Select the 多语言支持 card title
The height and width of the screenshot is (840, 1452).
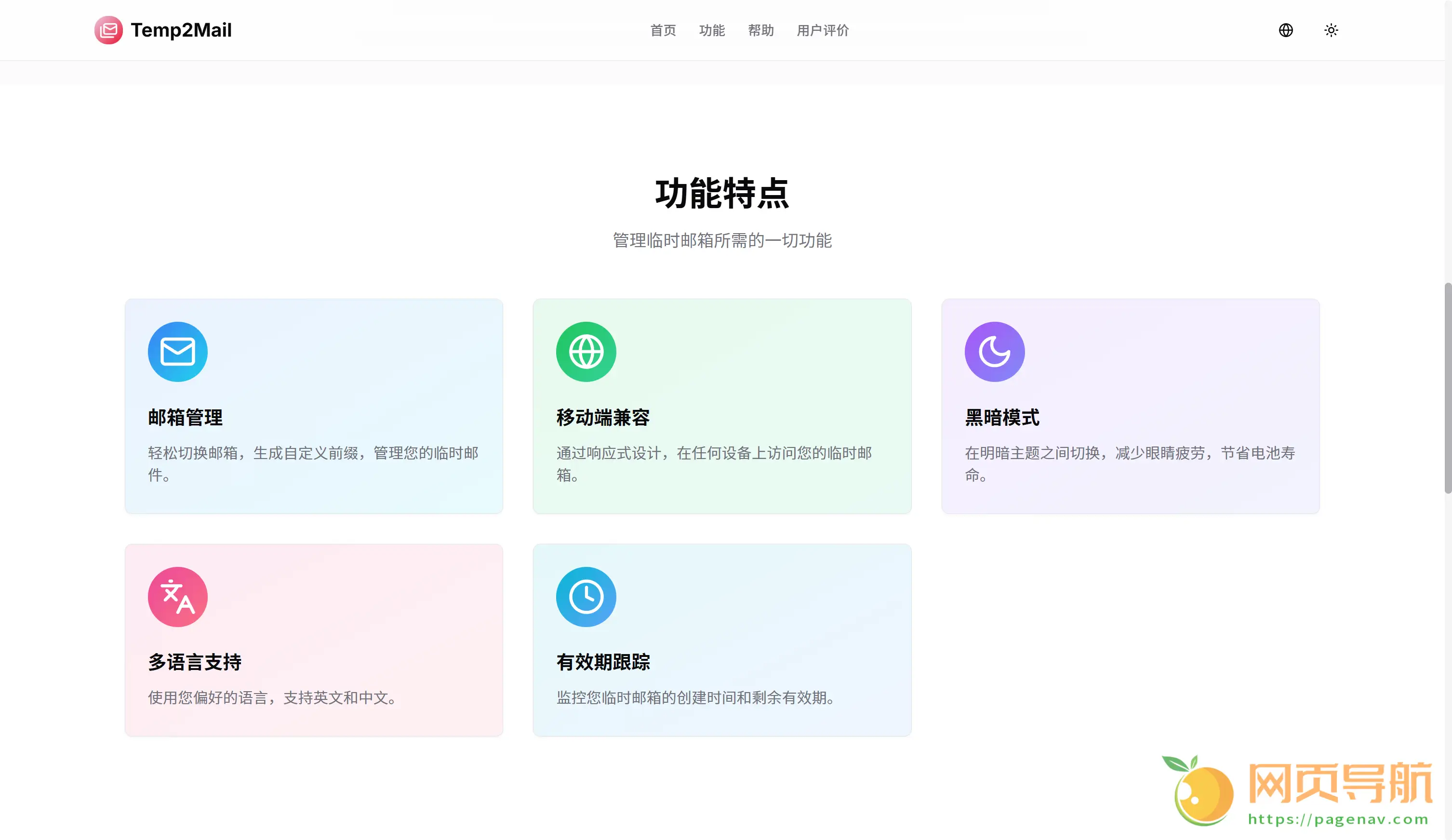(195, 662)
